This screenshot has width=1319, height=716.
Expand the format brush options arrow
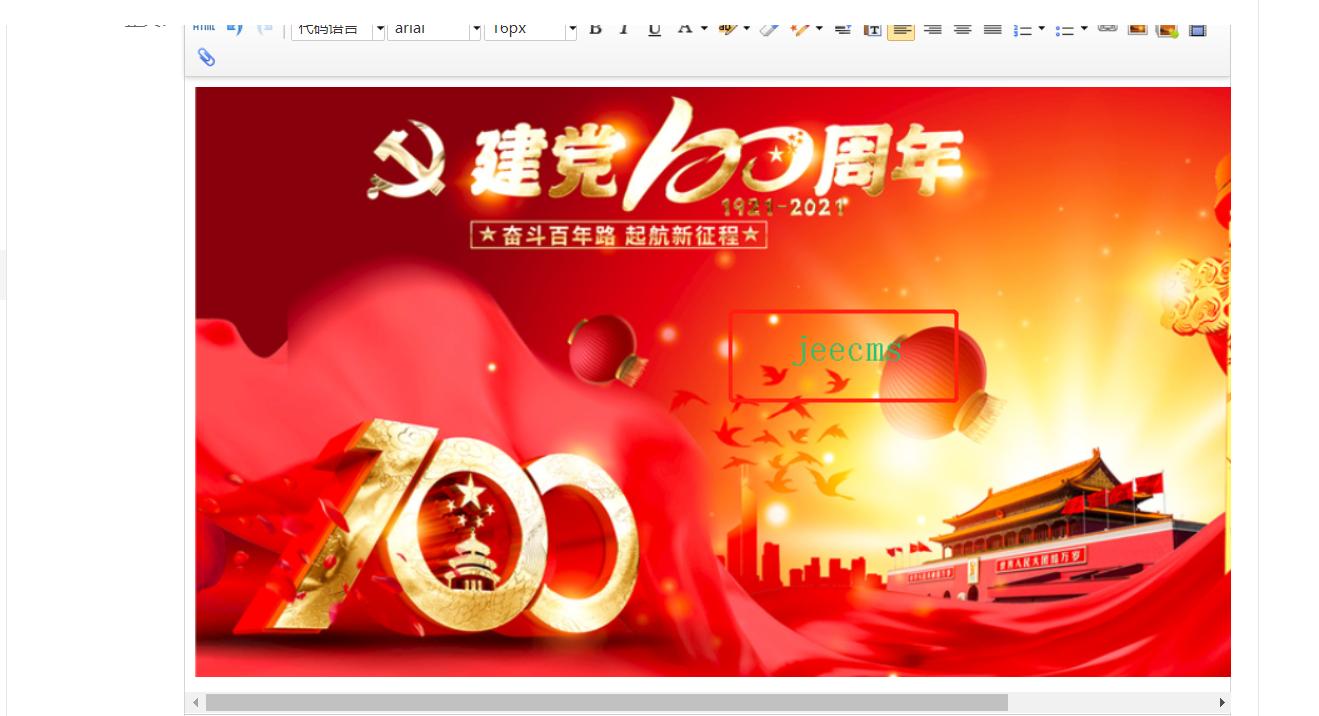coord(819,28)
